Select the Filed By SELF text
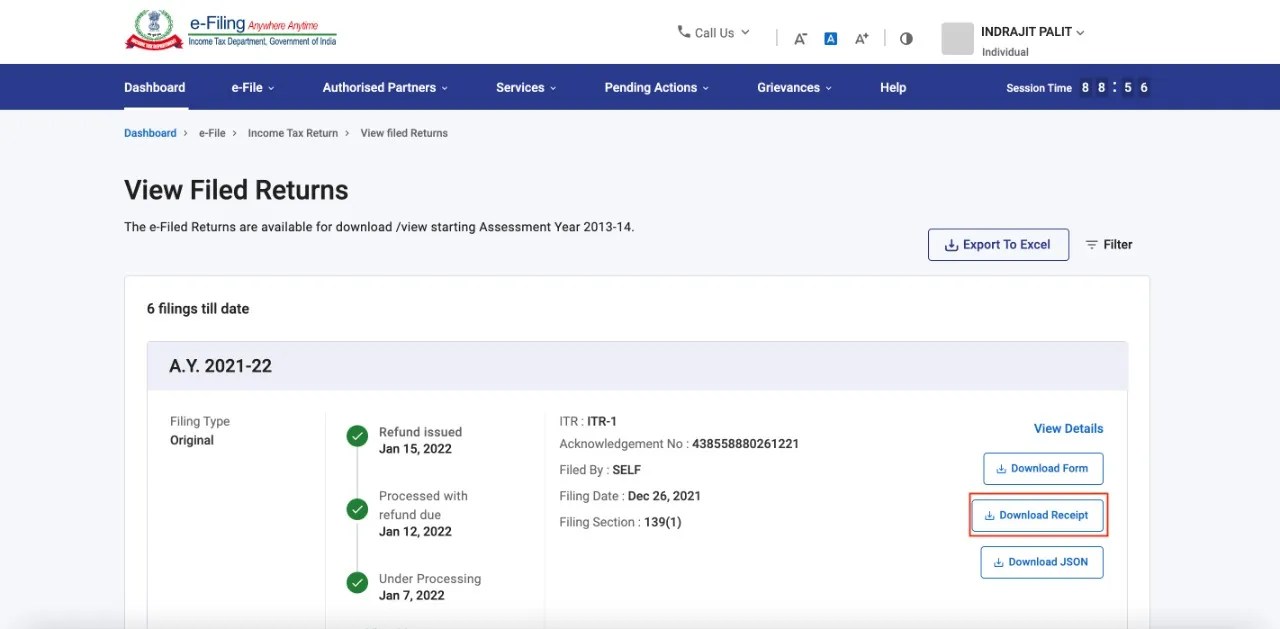Viewport: 1280px width, 629px height. click(x=600, y=470)
